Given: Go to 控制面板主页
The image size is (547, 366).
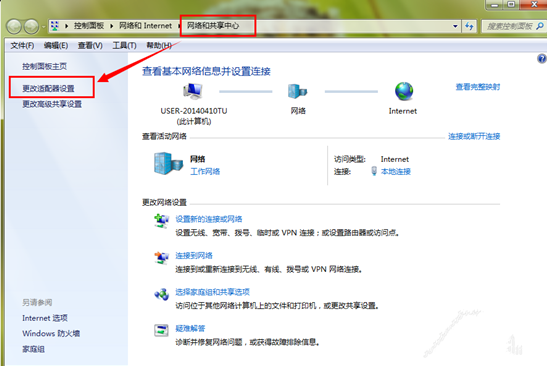Looking at the screenshot, I should (x=44, y=66).
